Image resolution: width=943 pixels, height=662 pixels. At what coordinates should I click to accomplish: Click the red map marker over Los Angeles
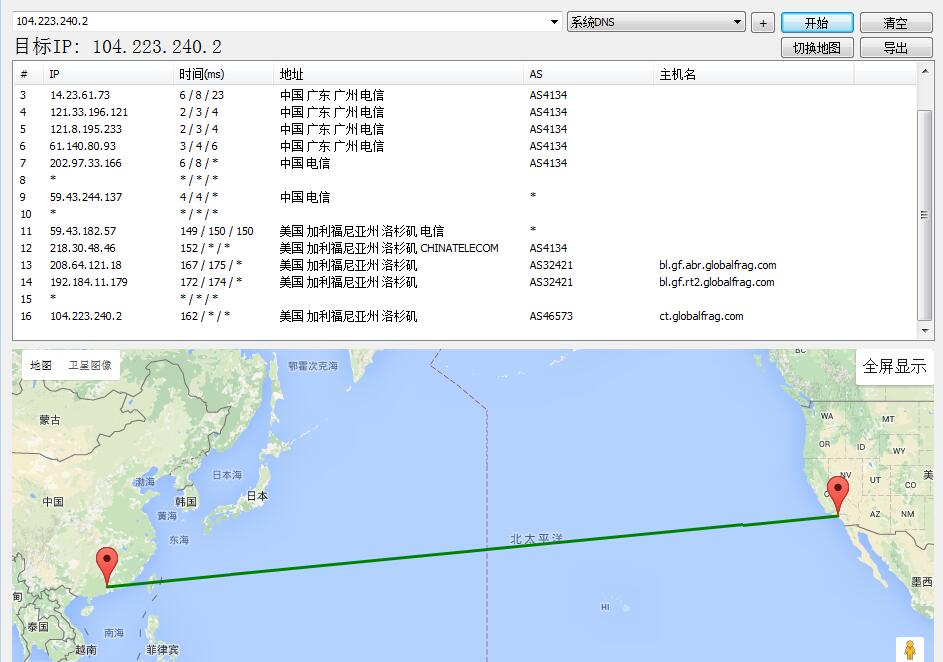click(x=838, y=495)
